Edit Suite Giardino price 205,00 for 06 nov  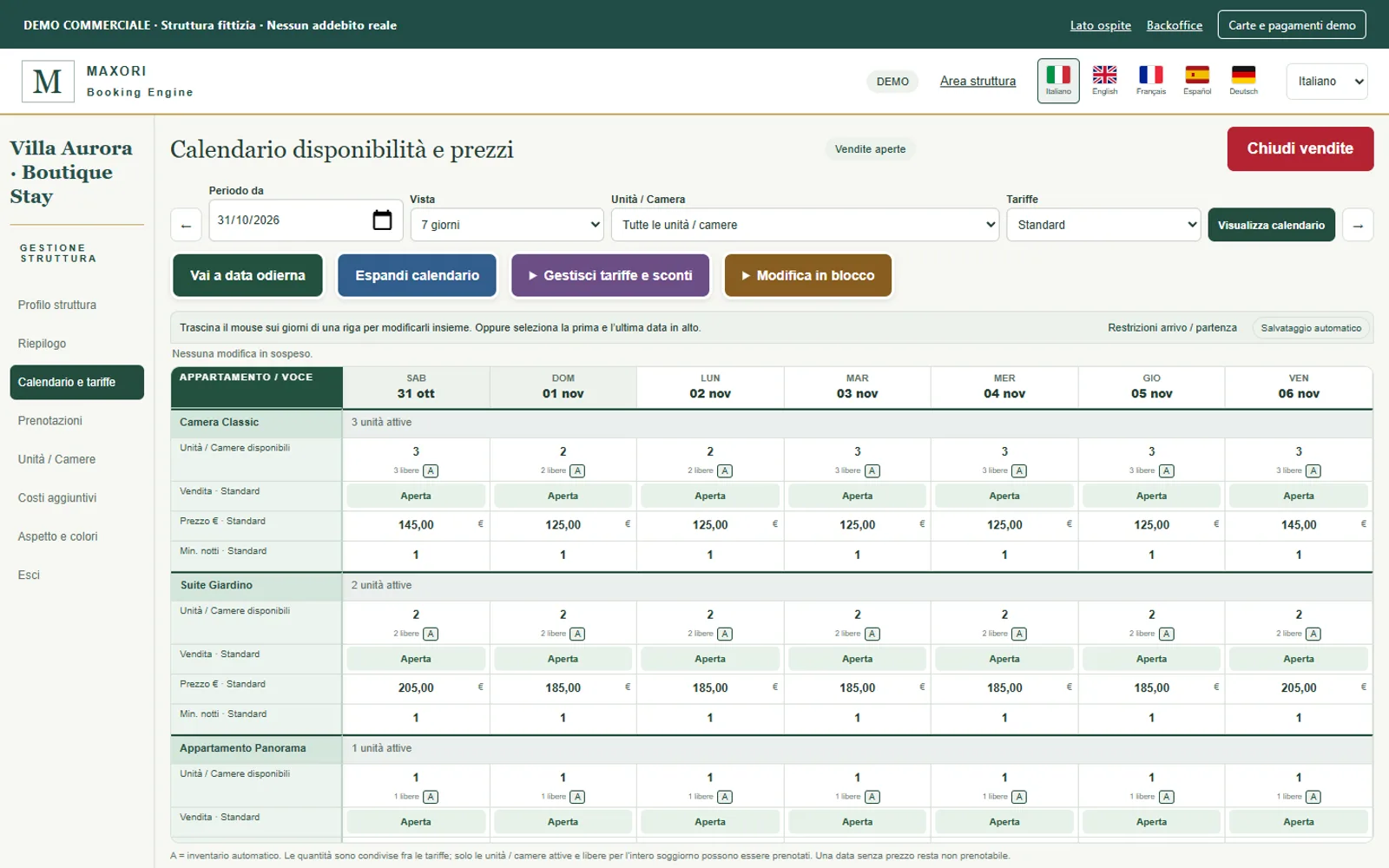tap(1299, 687)
